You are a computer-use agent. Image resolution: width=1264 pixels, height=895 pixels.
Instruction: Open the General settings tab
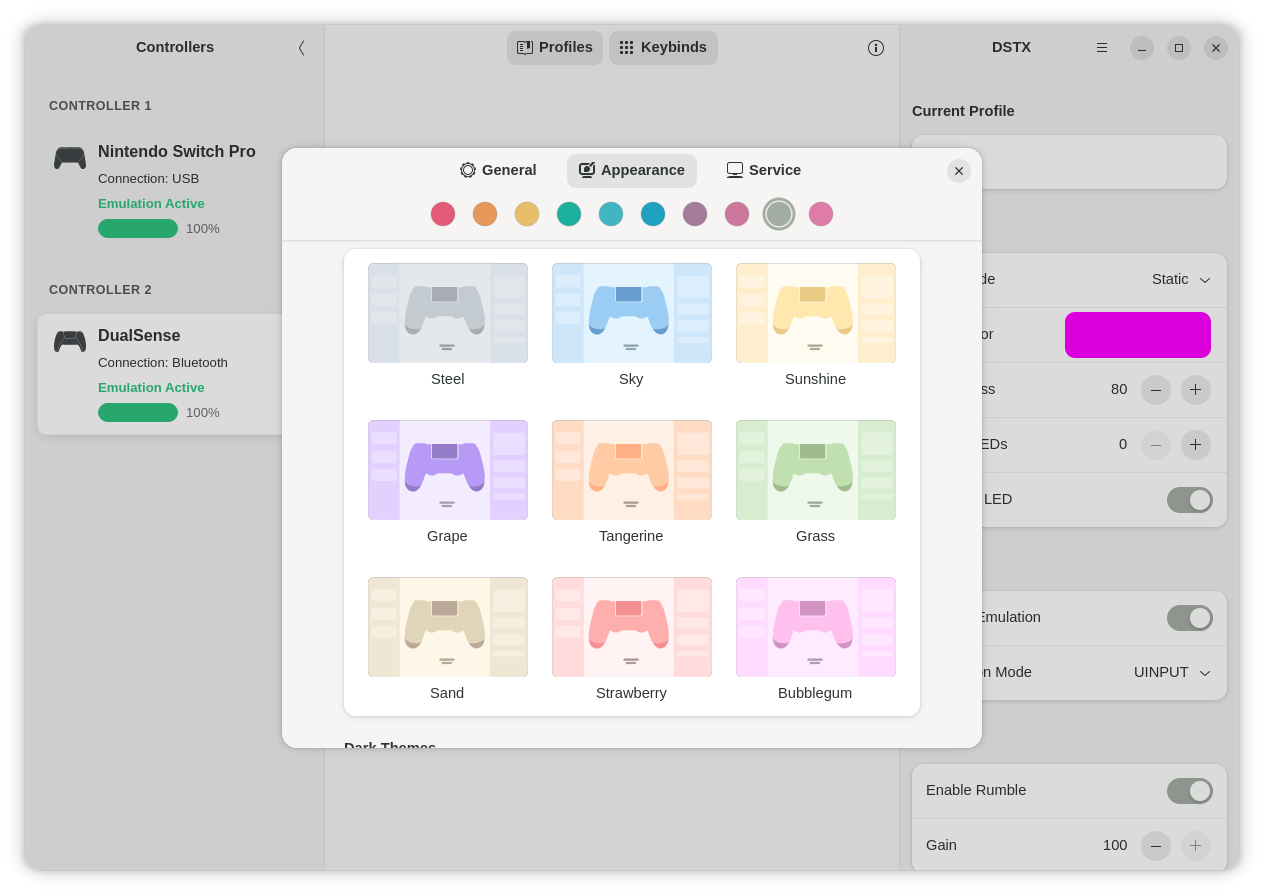click(498, 170)
